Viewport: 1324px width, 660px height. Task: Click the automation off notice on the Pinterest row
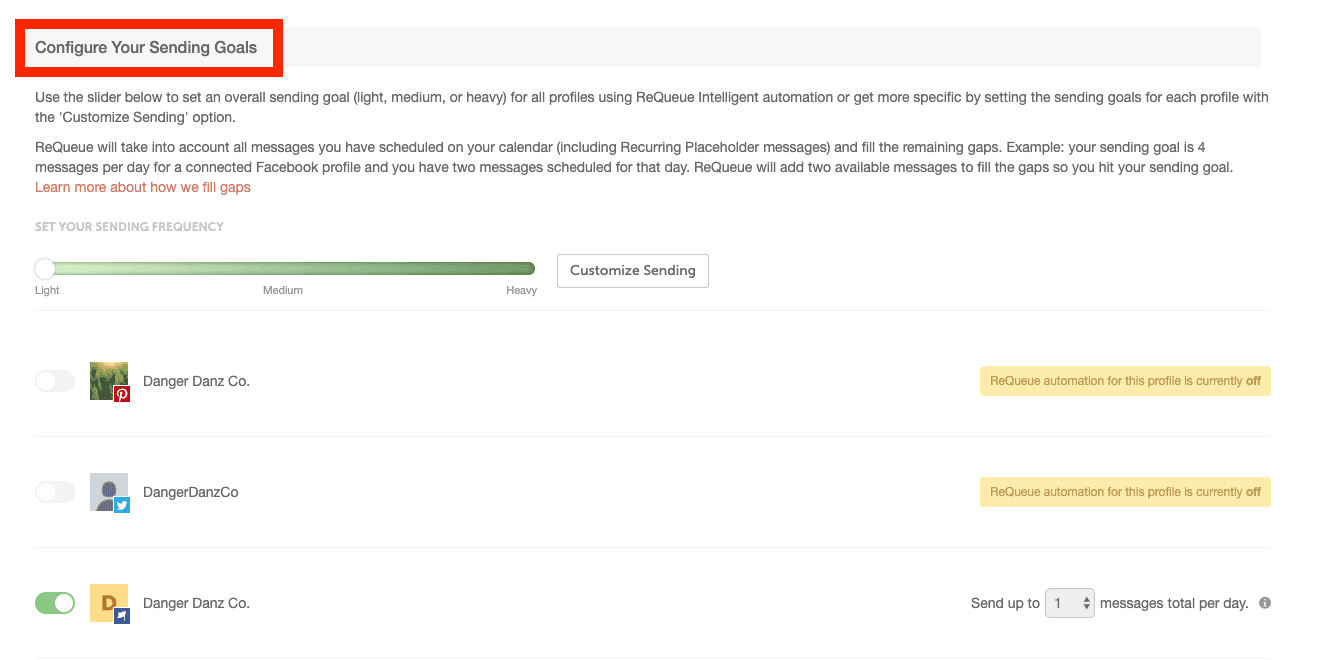[1125, 381]
